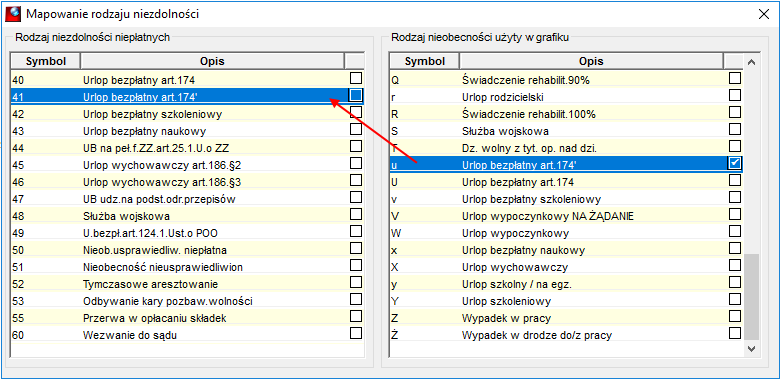This screenshot has height=379, width=780.
Task: Check box beside Wezwanie do sądu
Action: tap(356, 333)
